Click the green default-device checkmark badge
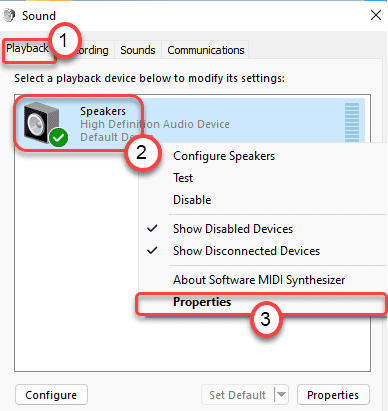Screen dimensions: 388x411 click(x=59, y=137)
